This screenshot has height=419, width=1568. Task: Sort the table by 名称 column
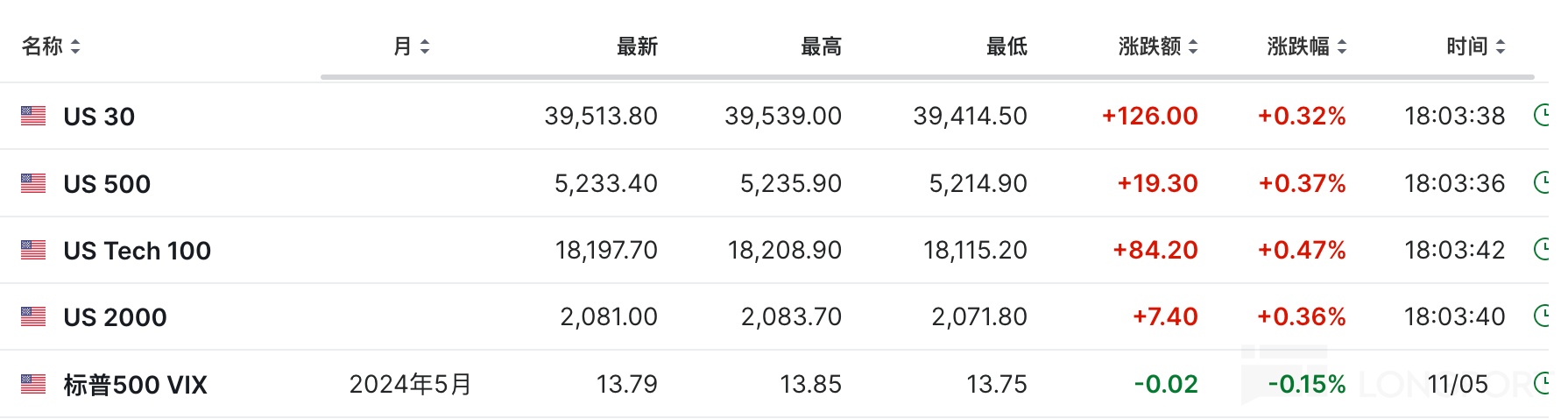pyautogui.click(x=51, y=46)
